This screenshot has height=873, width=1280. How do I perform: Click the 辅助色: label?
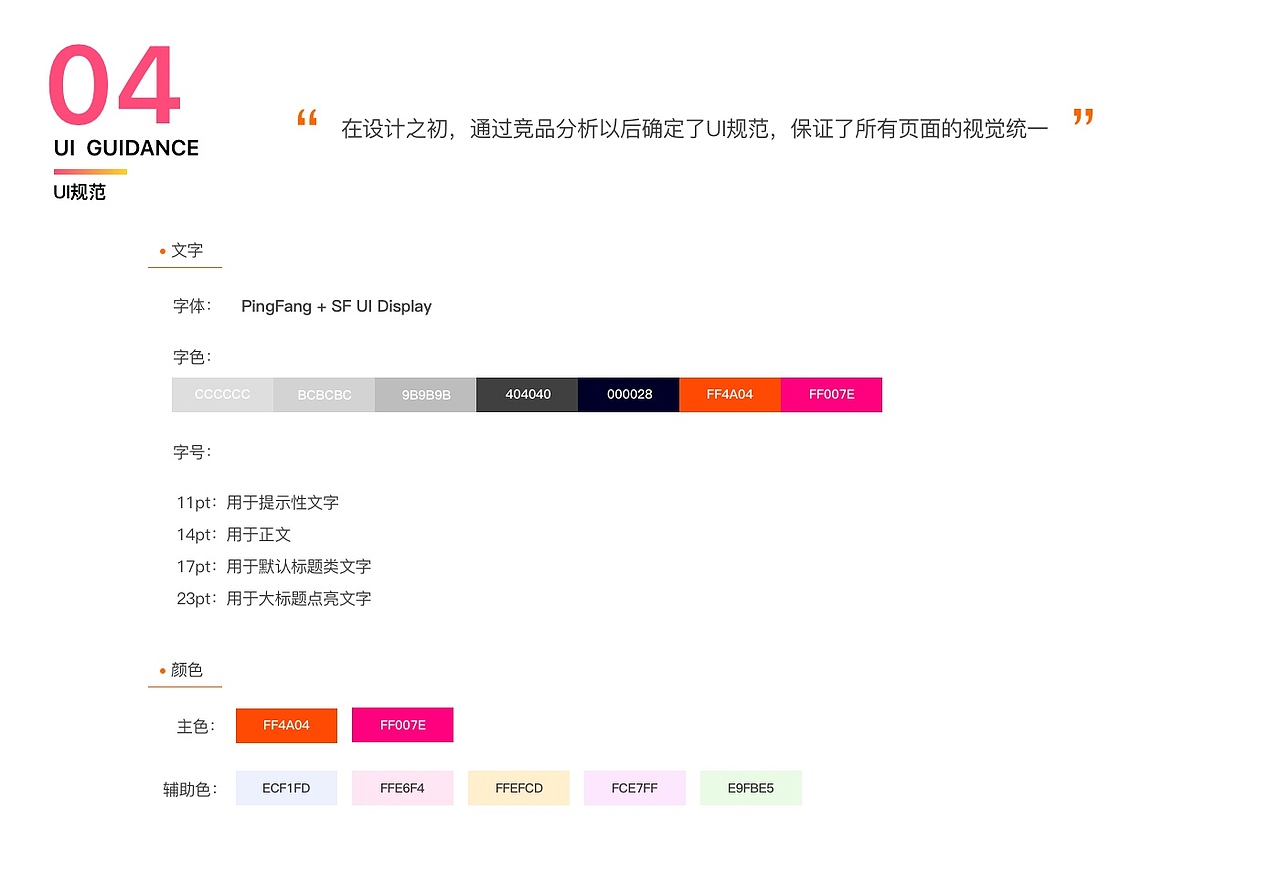190,789
